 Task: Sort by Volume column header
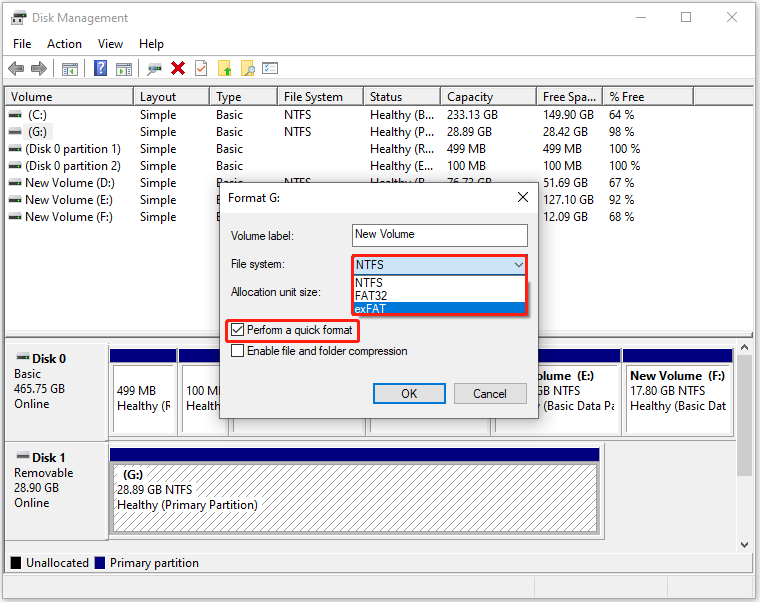[x=69, y=97]
